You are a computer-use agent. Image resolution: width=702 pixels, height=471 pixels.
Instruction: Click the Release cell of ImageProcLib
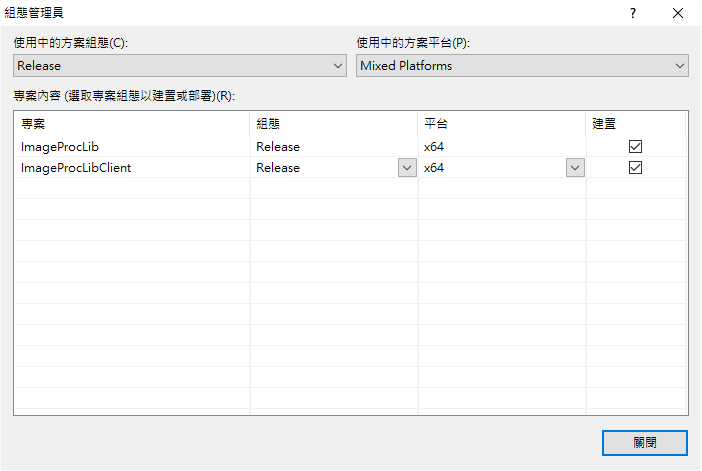coord(334,147)
